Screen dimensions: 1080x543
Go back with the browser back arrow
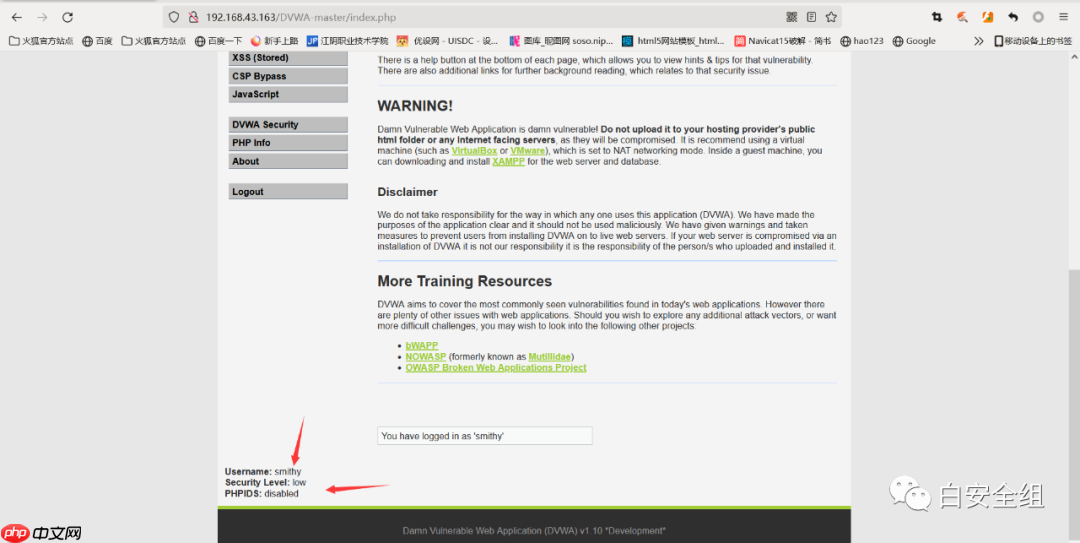tap(17, 17)
